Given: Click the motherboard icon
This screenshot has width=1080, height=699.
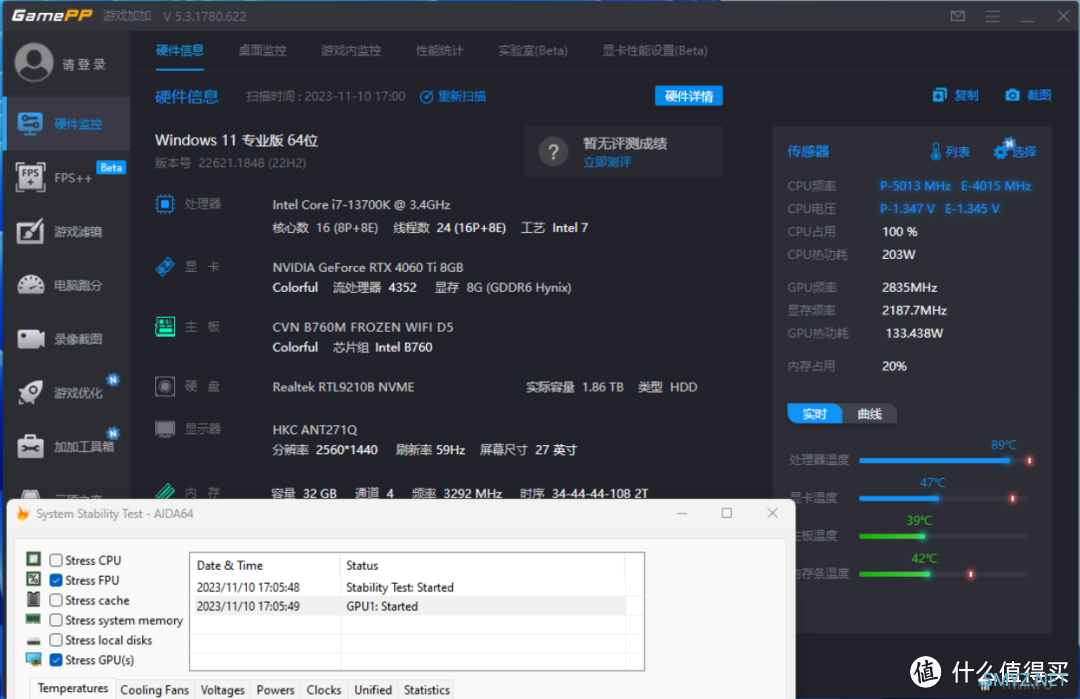Looking at the screenshot, I should [165, 326].
